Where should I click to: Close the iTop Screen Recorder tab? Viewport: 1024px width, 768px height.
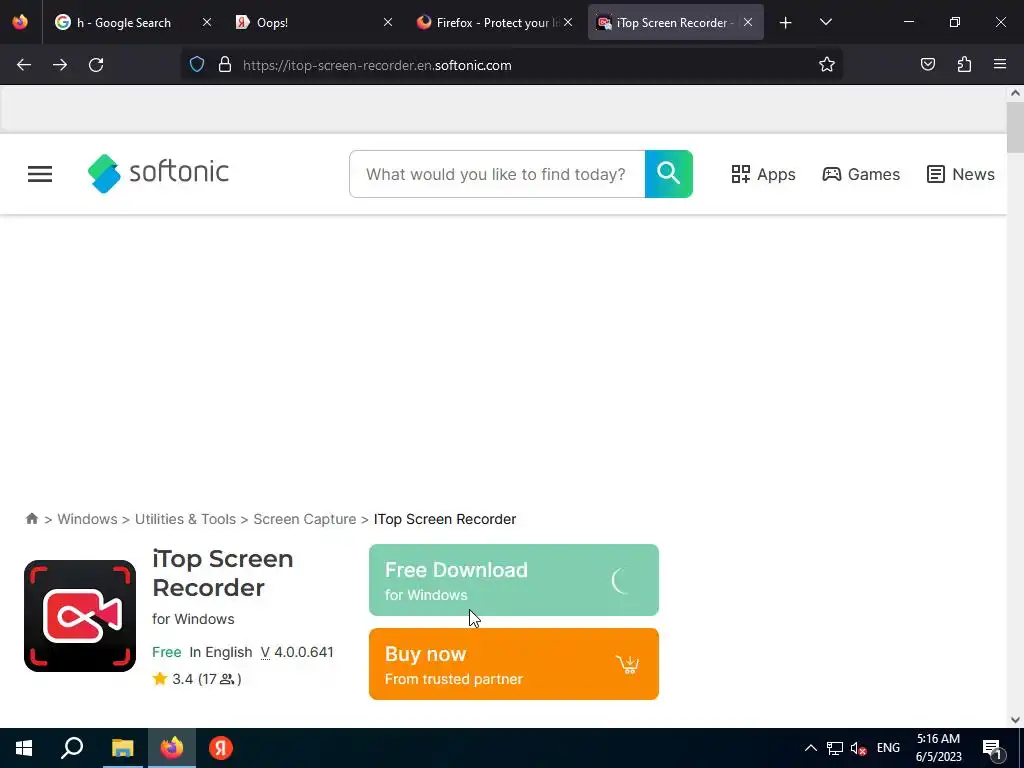point(748,22)
